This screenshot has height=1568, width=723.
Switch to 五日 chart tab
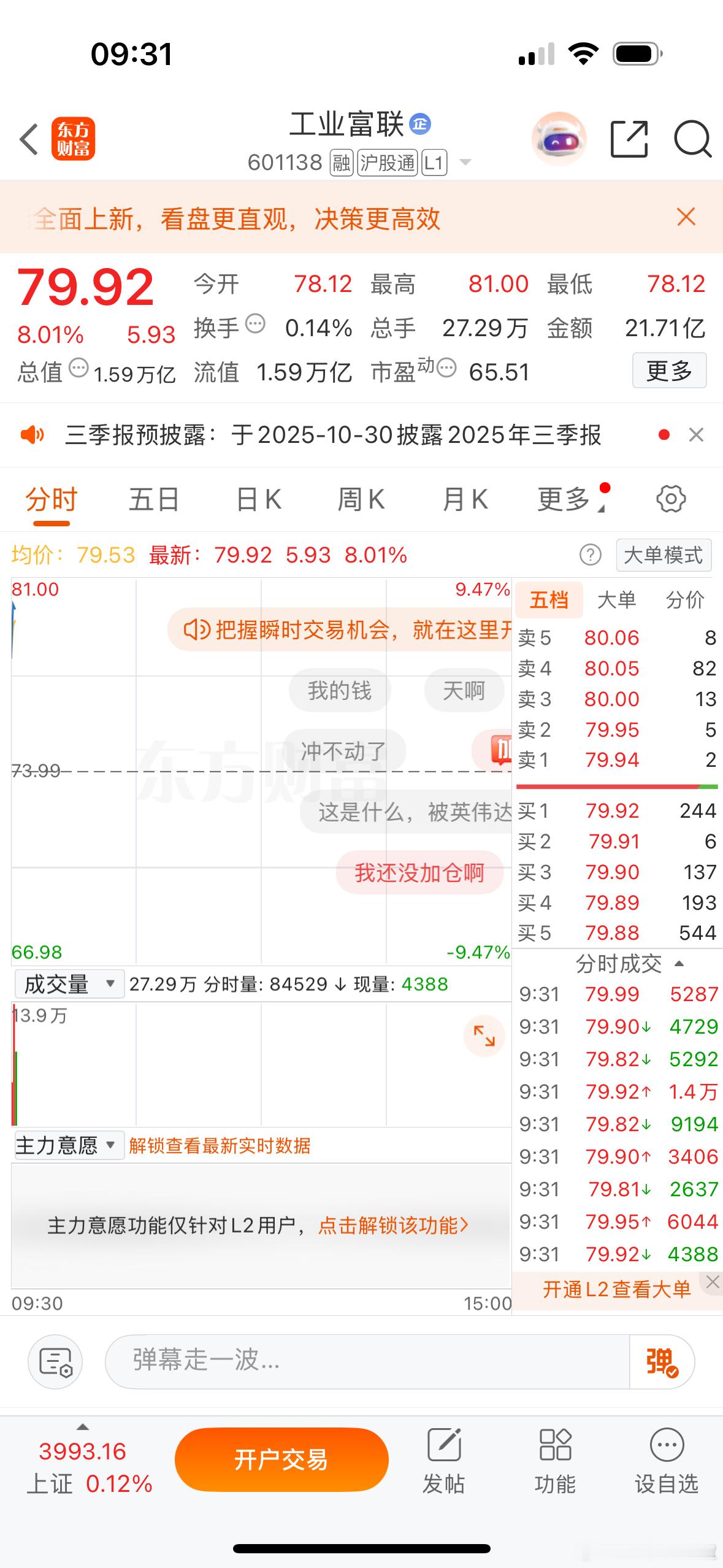(154, 499)
